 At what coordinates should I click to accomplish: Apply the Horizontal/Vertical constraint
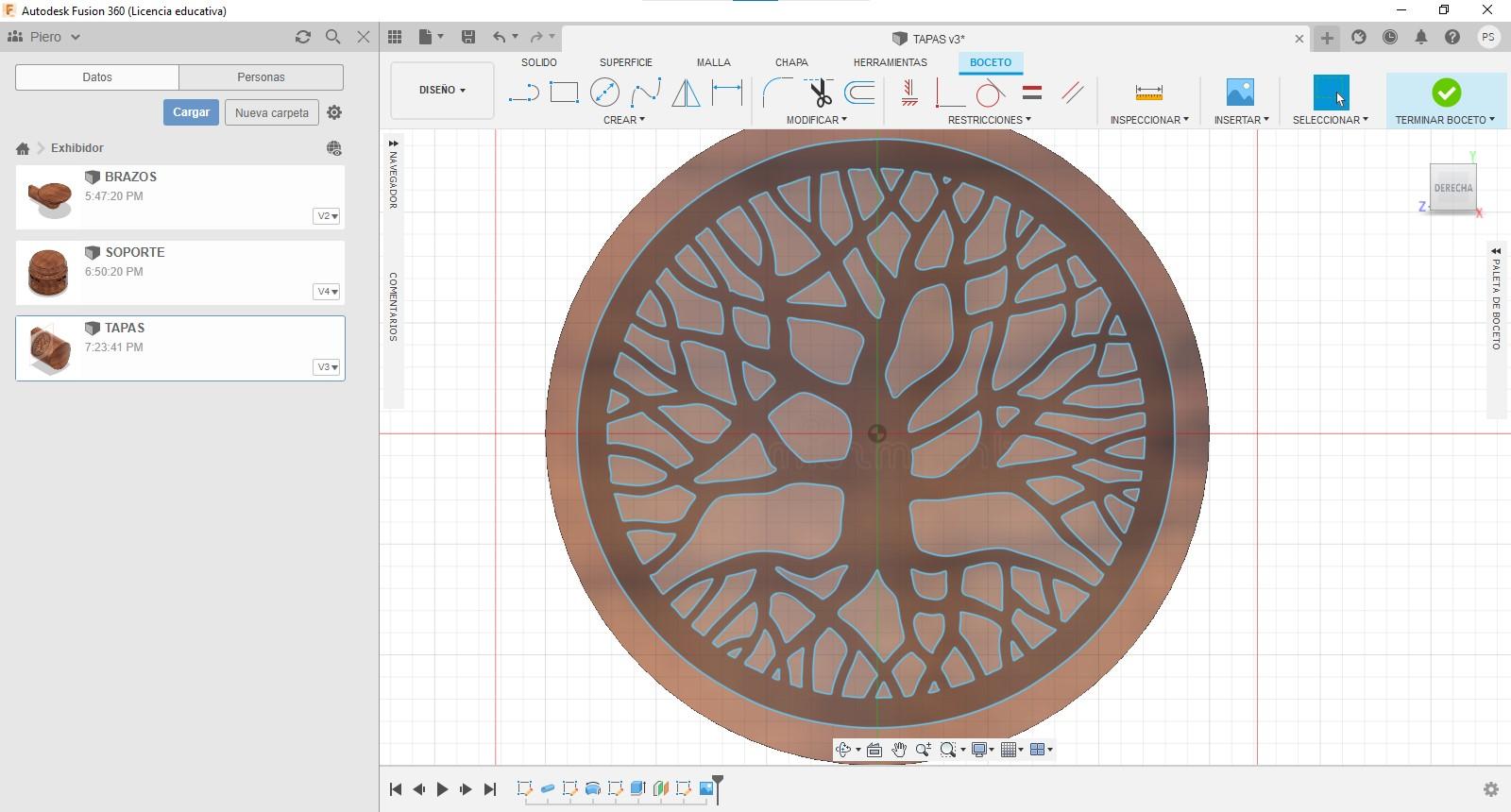(x=909, y=93)
